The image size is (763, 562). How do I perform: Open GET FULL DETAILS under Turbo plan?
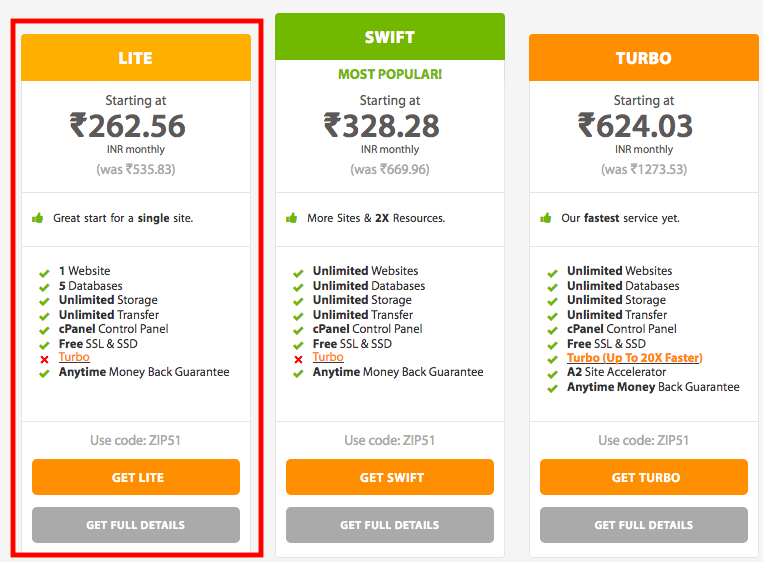pyautogui.click(x=644, y=525)
